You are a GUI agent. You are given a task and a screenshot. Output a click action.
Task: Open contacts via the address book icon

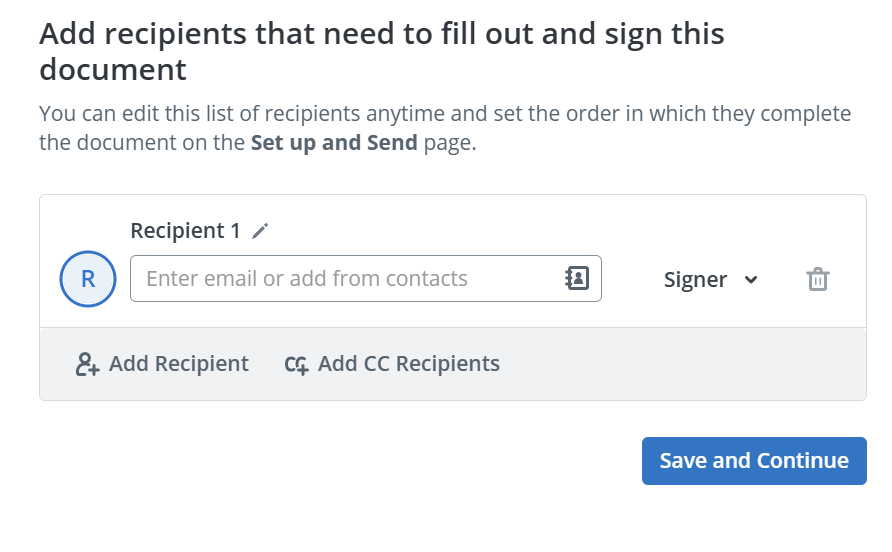577,278
